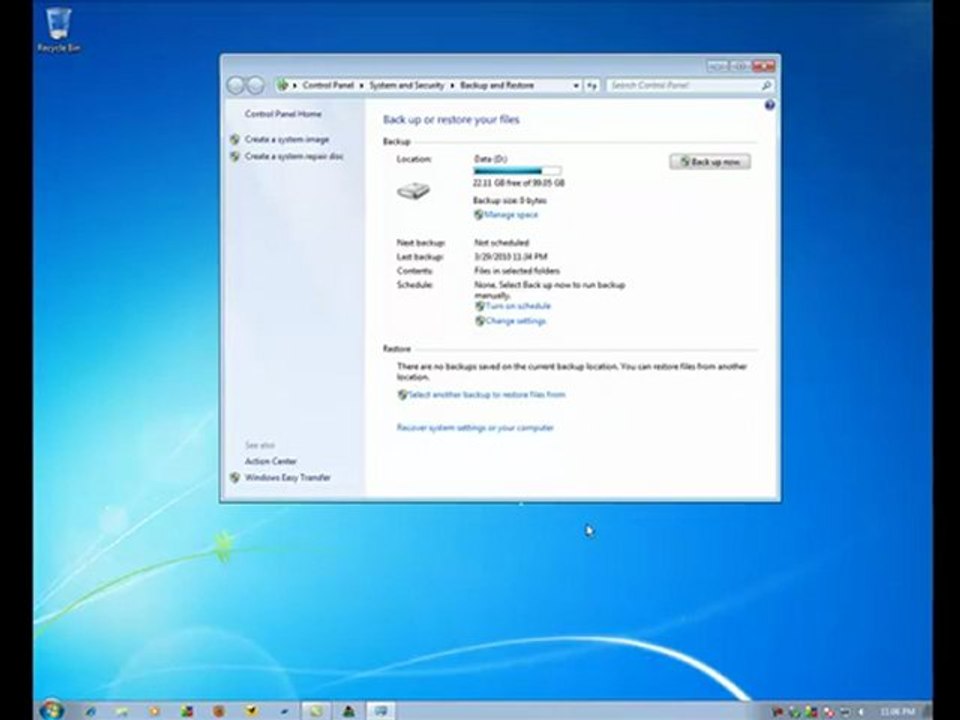Go to Control Panel Home

283,114
